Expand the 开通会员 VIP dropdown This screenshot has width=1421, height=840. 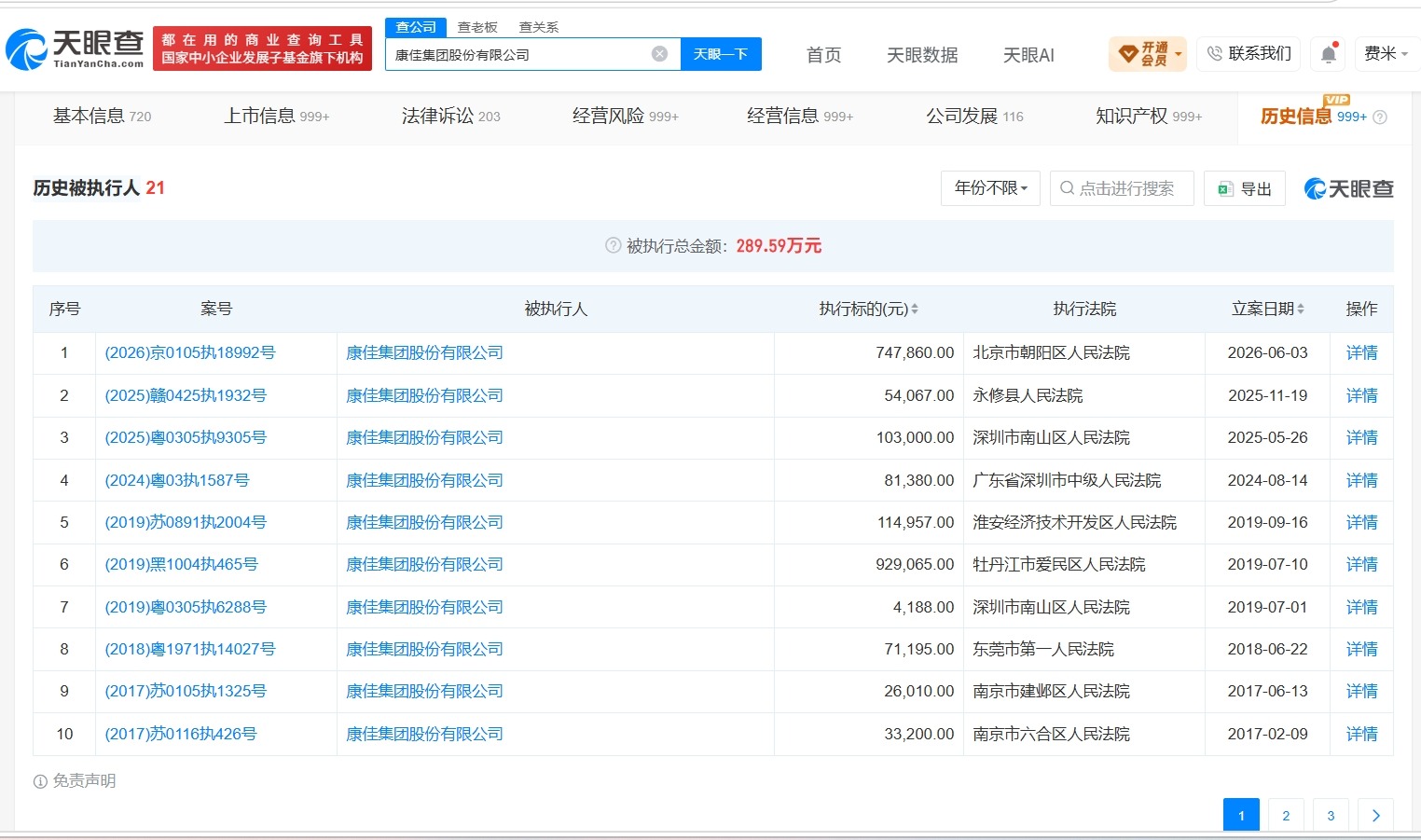pos(1148,54)
